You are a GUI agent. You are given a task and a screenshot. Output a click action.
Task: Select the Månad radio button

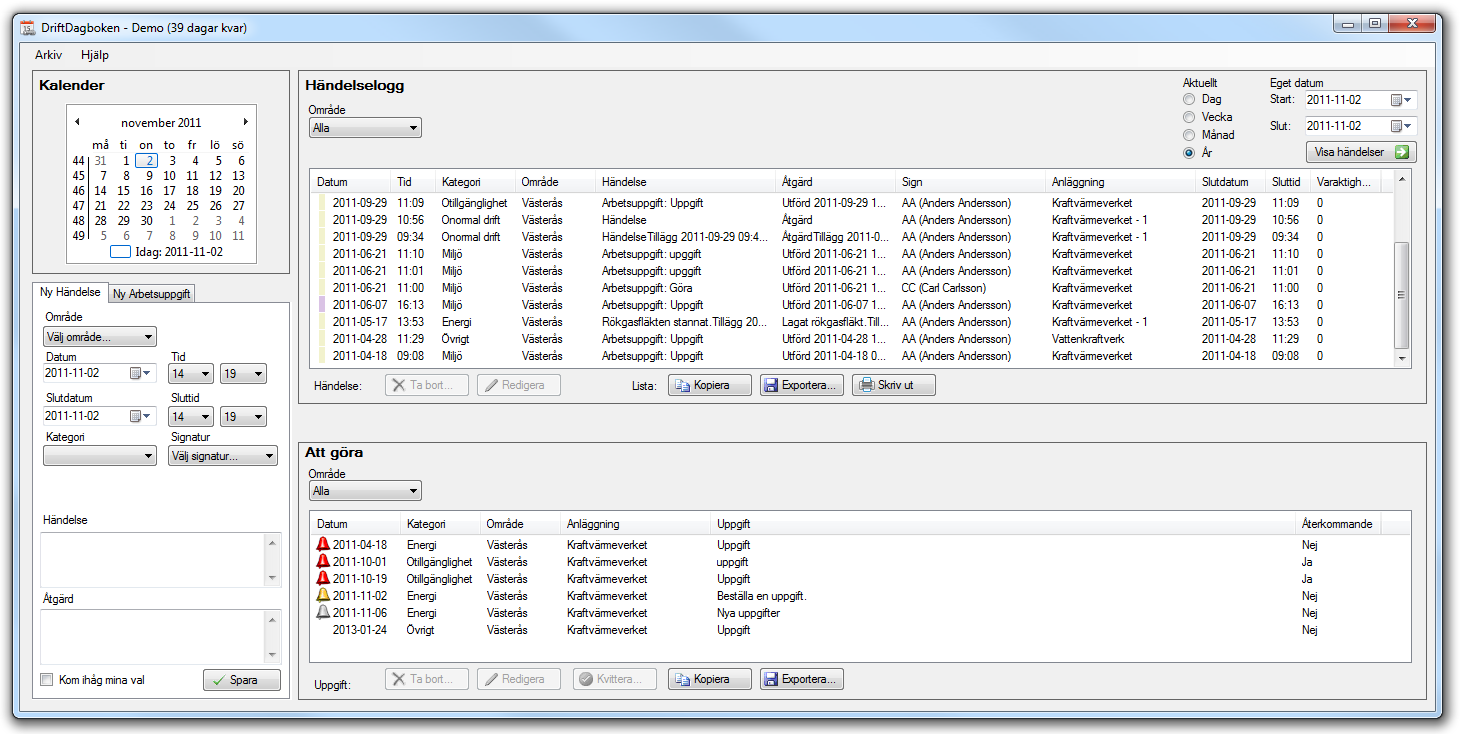[1188, 135]
